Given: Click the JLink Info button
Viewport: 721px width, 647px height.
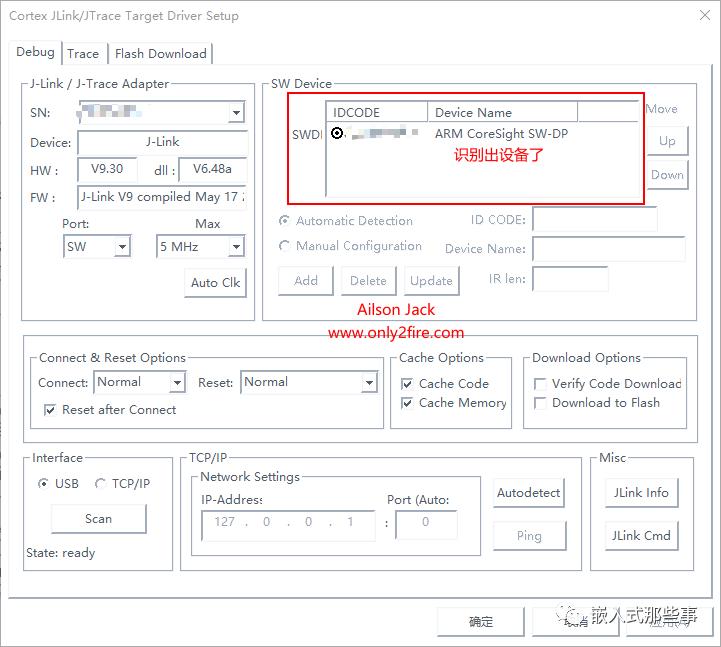Looking at the screenshot, I should [641, 493].
